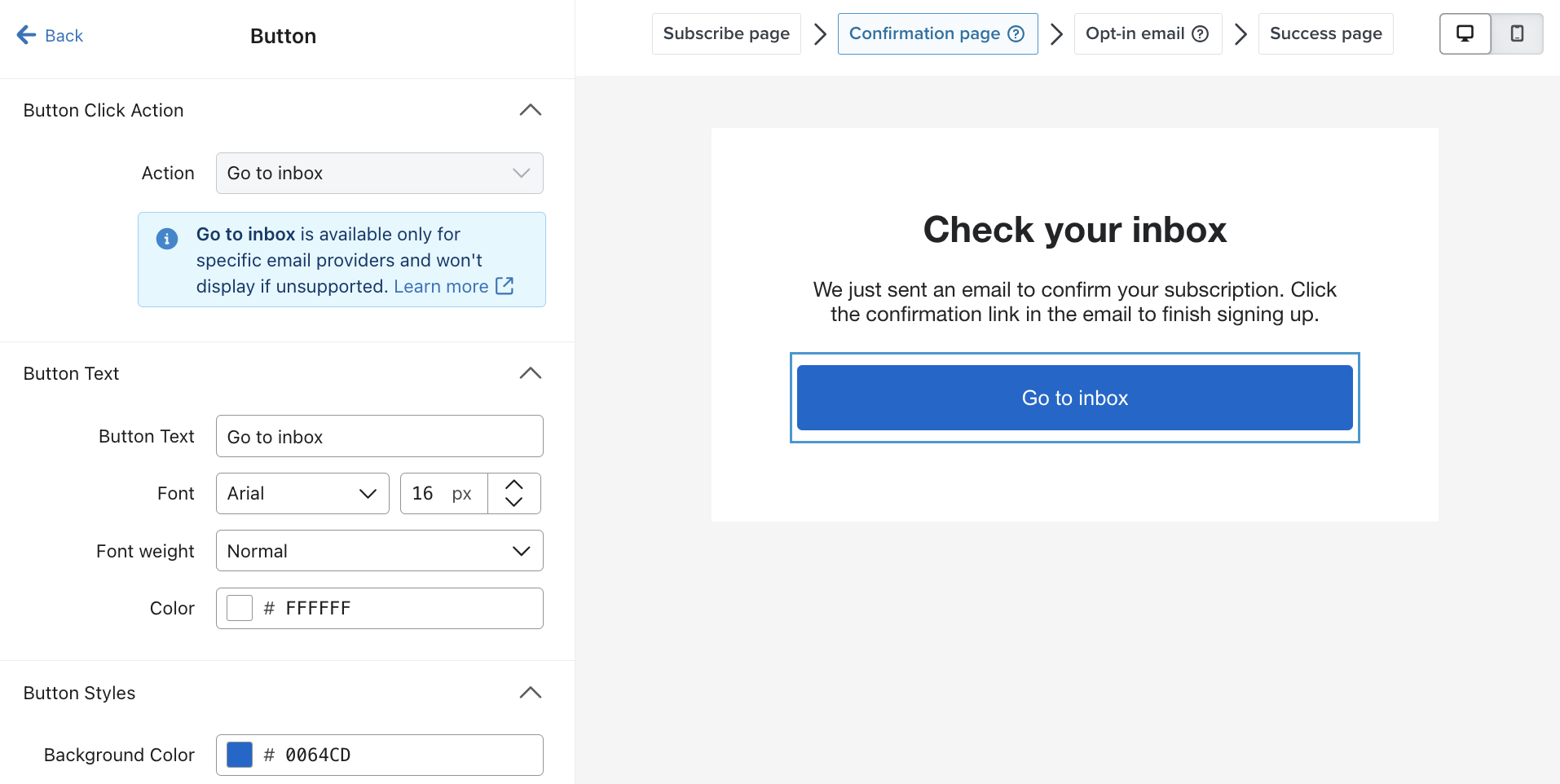Screen dimensions: 1560x784
Task: Increase font size with up arrow
Action: pyautogui.click(x=513, y=484)
